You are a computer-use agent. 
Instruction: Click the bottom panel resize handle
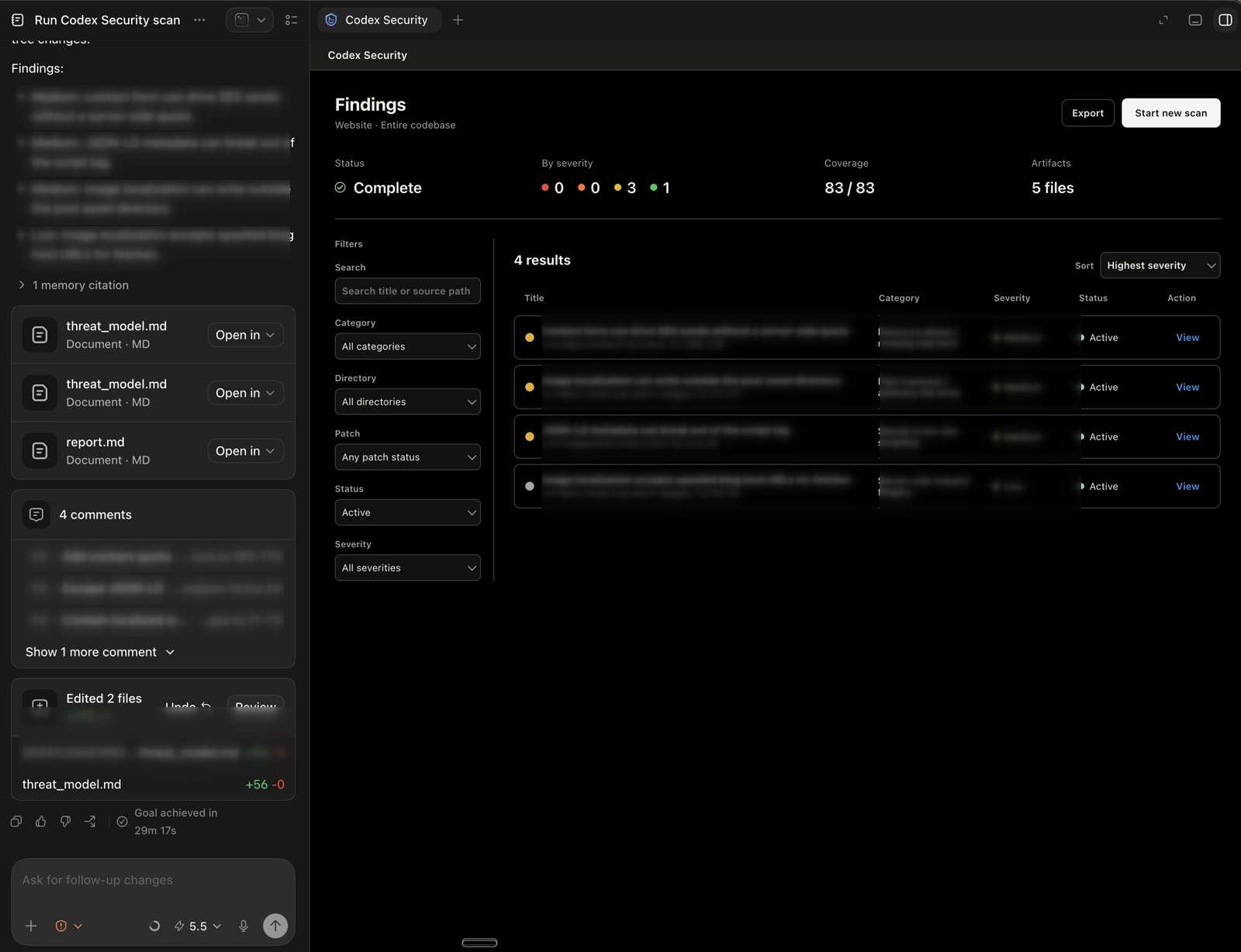coord(479,943)
